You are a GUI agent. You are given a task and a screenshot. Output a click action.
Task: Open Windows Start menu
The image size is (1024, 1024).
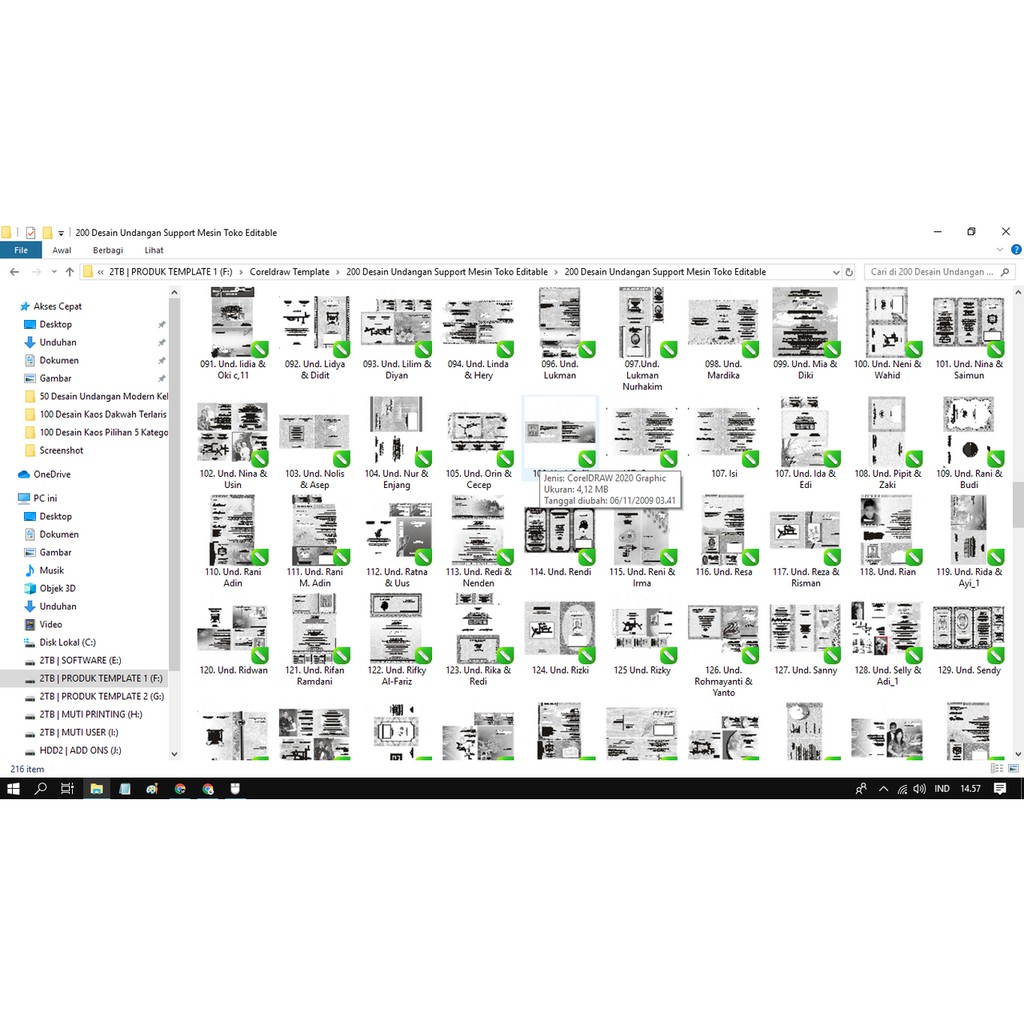point(14,789)
